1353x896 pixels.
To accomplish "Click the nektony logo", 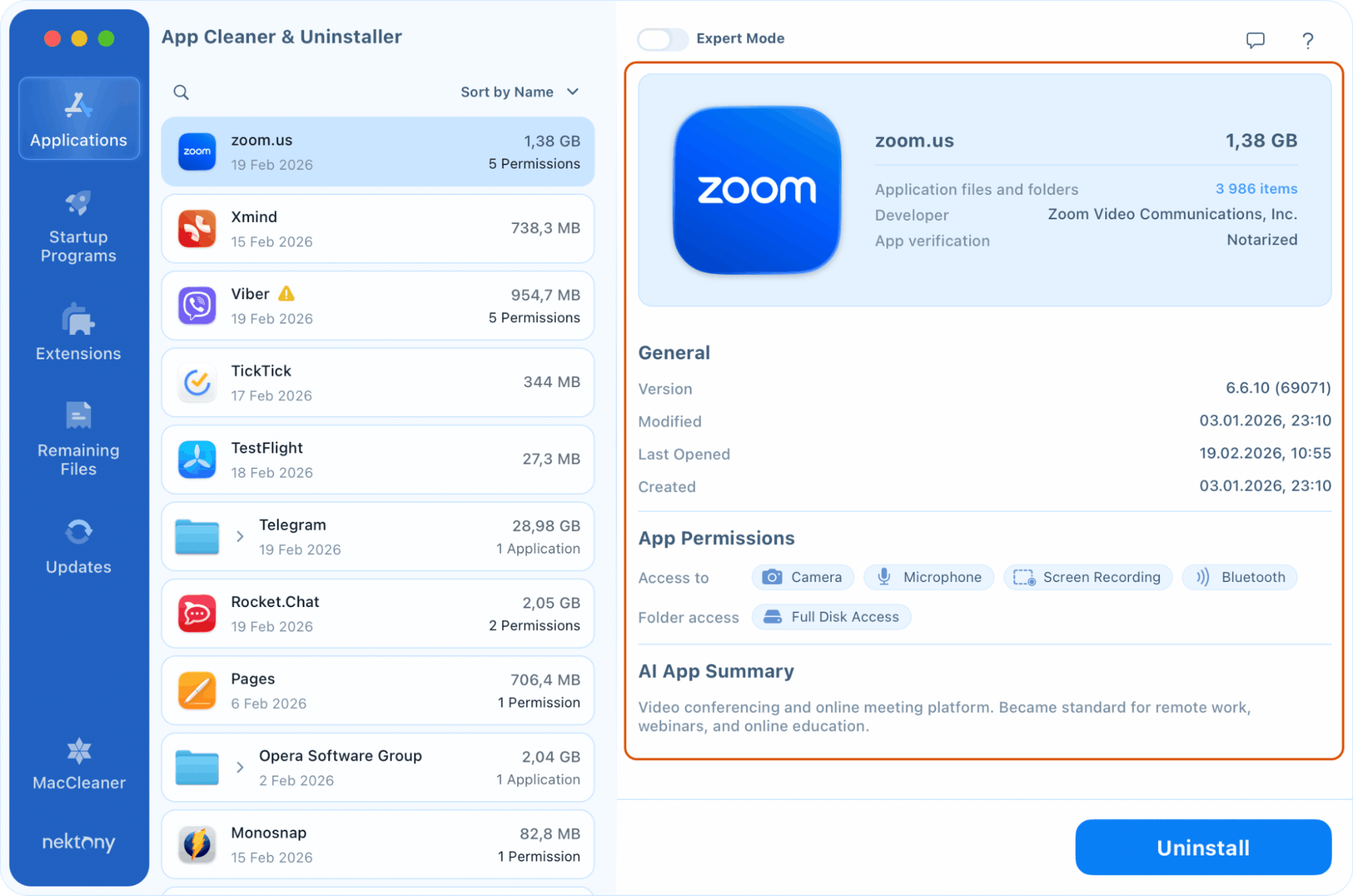I will [x=78, y=843].
